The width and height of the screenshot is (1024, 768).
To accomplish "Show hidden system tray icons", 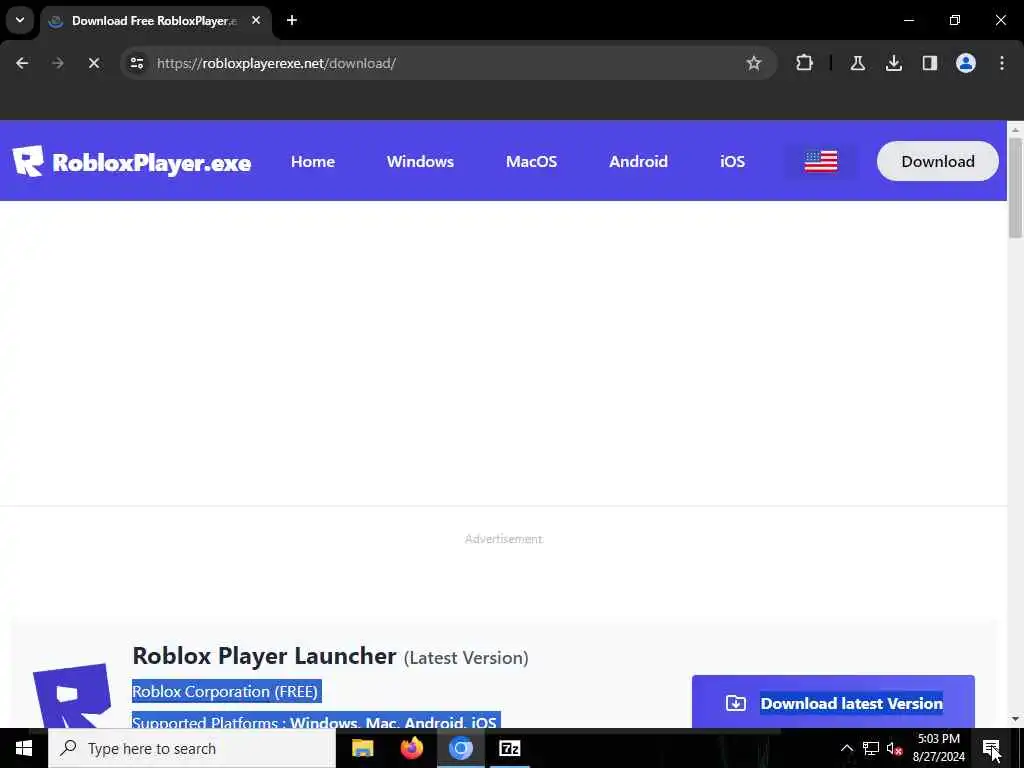I will (x=846, y=748).
